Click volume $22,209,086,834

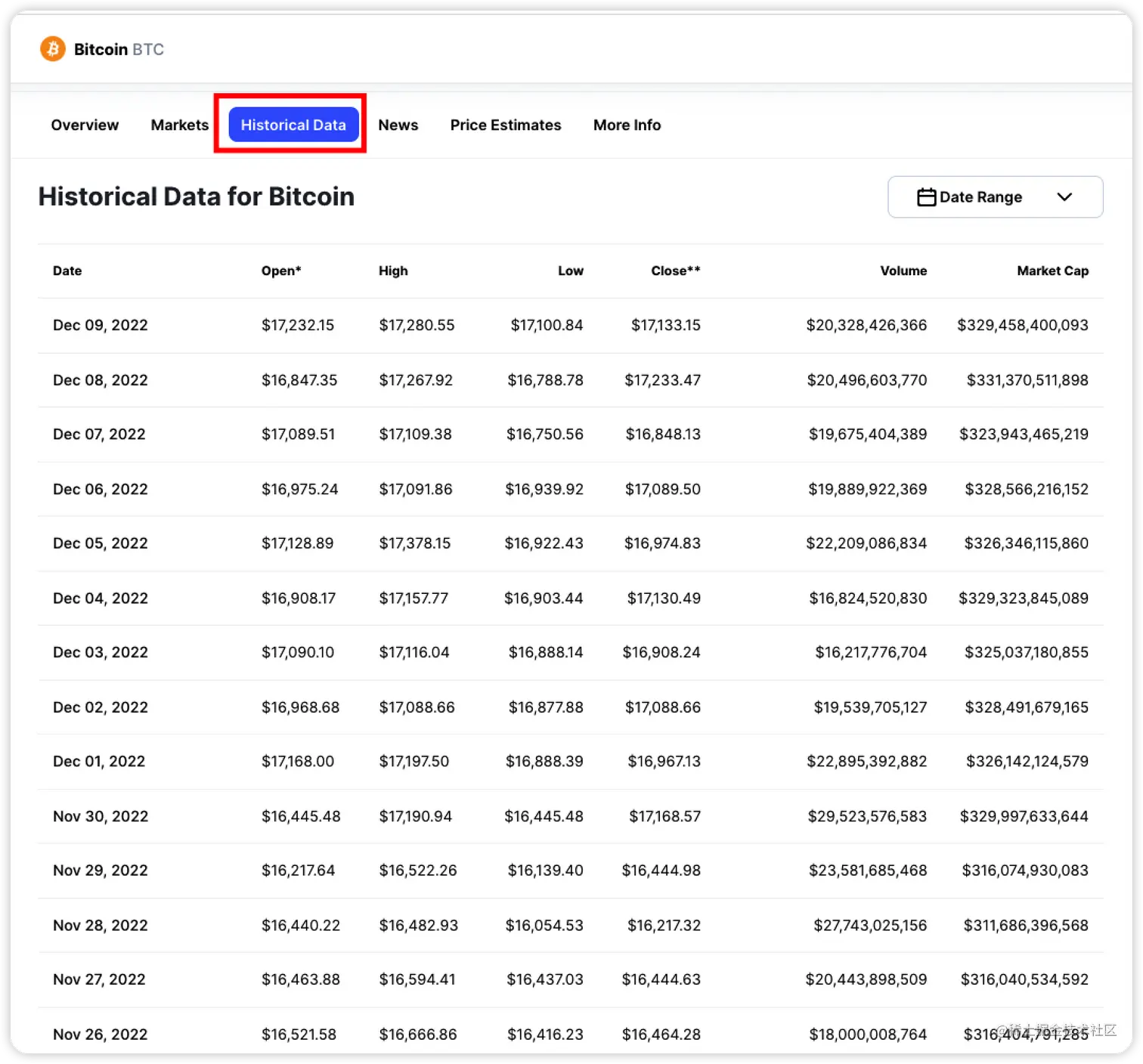866,543
